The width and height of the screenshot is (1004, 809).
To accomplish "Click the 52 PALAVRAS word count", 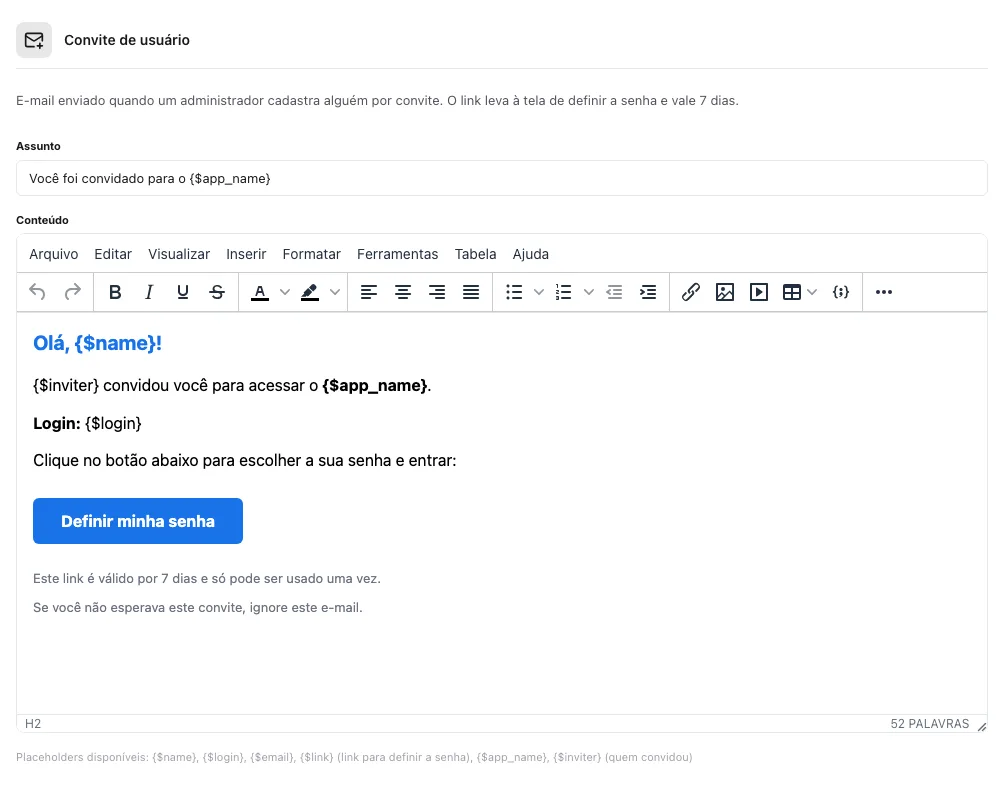I will tap(929, 723).
